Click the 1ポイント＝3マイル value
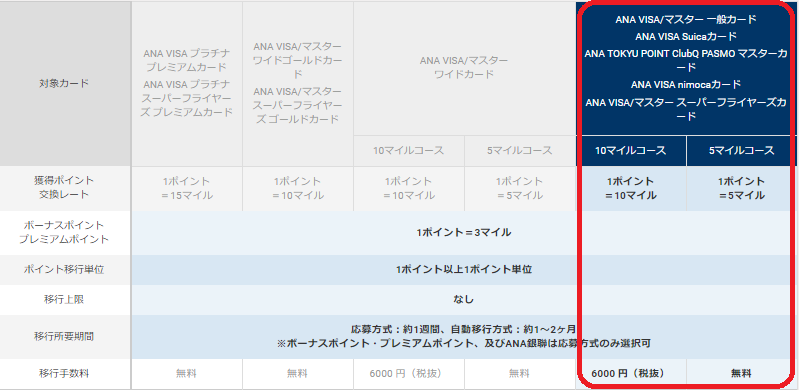Image resolution: width=799 pixels, height=390 pixels. point(464,233)
